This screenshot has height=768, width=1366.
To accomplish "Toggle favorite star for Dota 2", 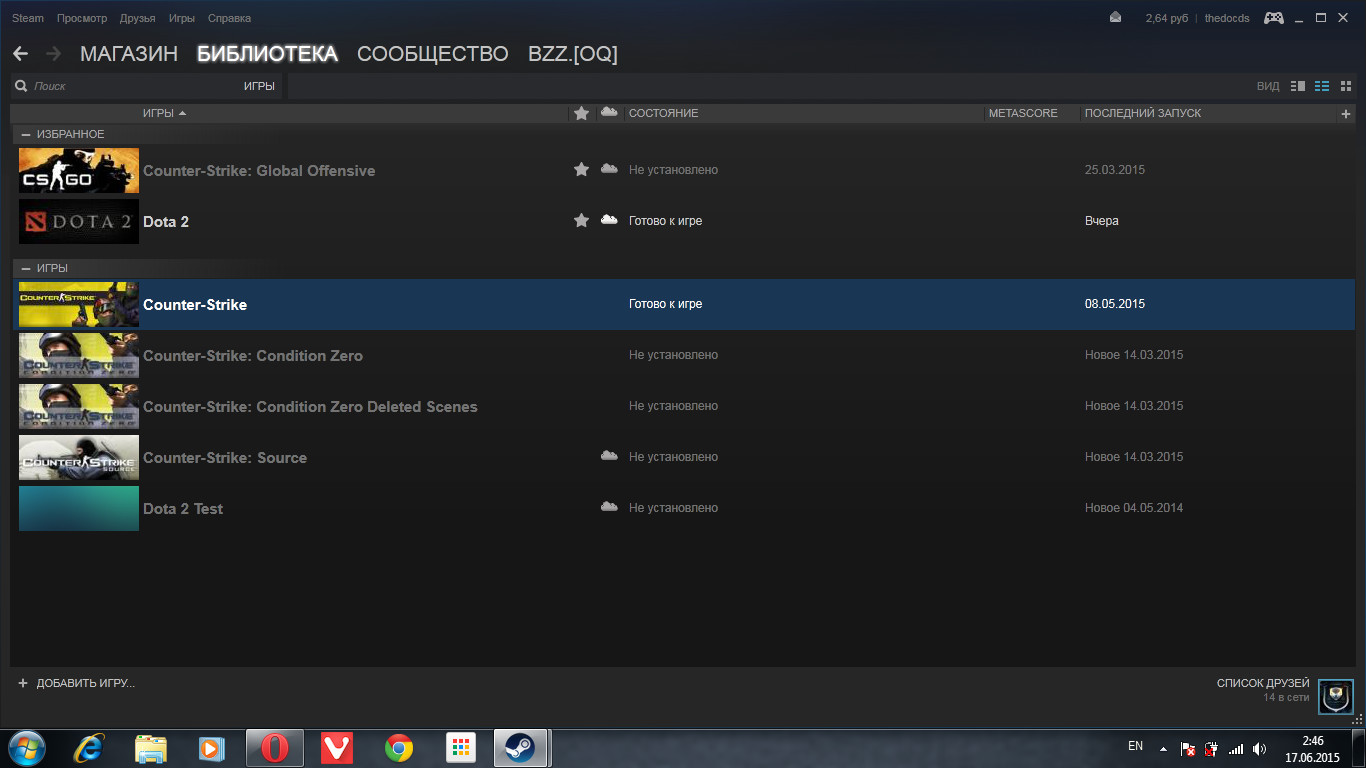I will (x=581, y=220).
